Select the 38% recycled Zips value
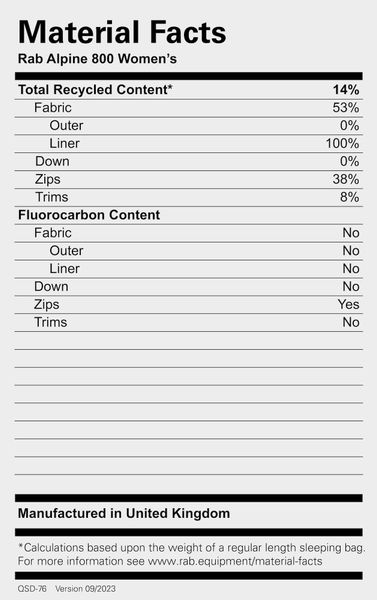 click(346, 179)
